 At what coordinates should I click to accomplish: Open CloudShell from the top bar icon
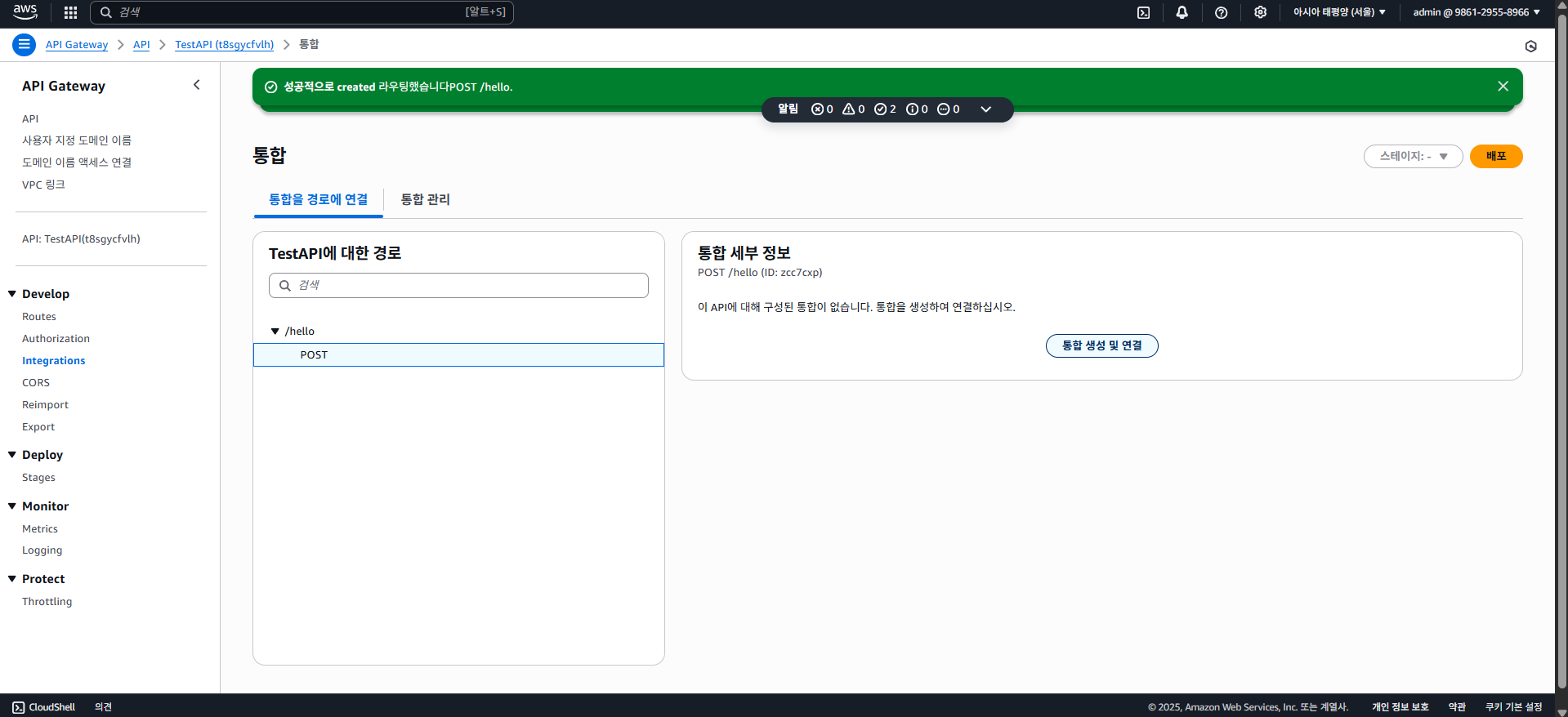1143,12
